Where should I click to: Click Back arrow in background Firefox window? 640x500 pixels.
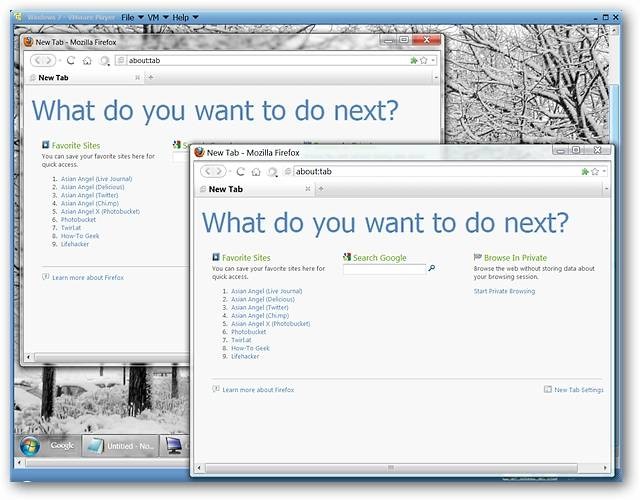tap(37, 60)
